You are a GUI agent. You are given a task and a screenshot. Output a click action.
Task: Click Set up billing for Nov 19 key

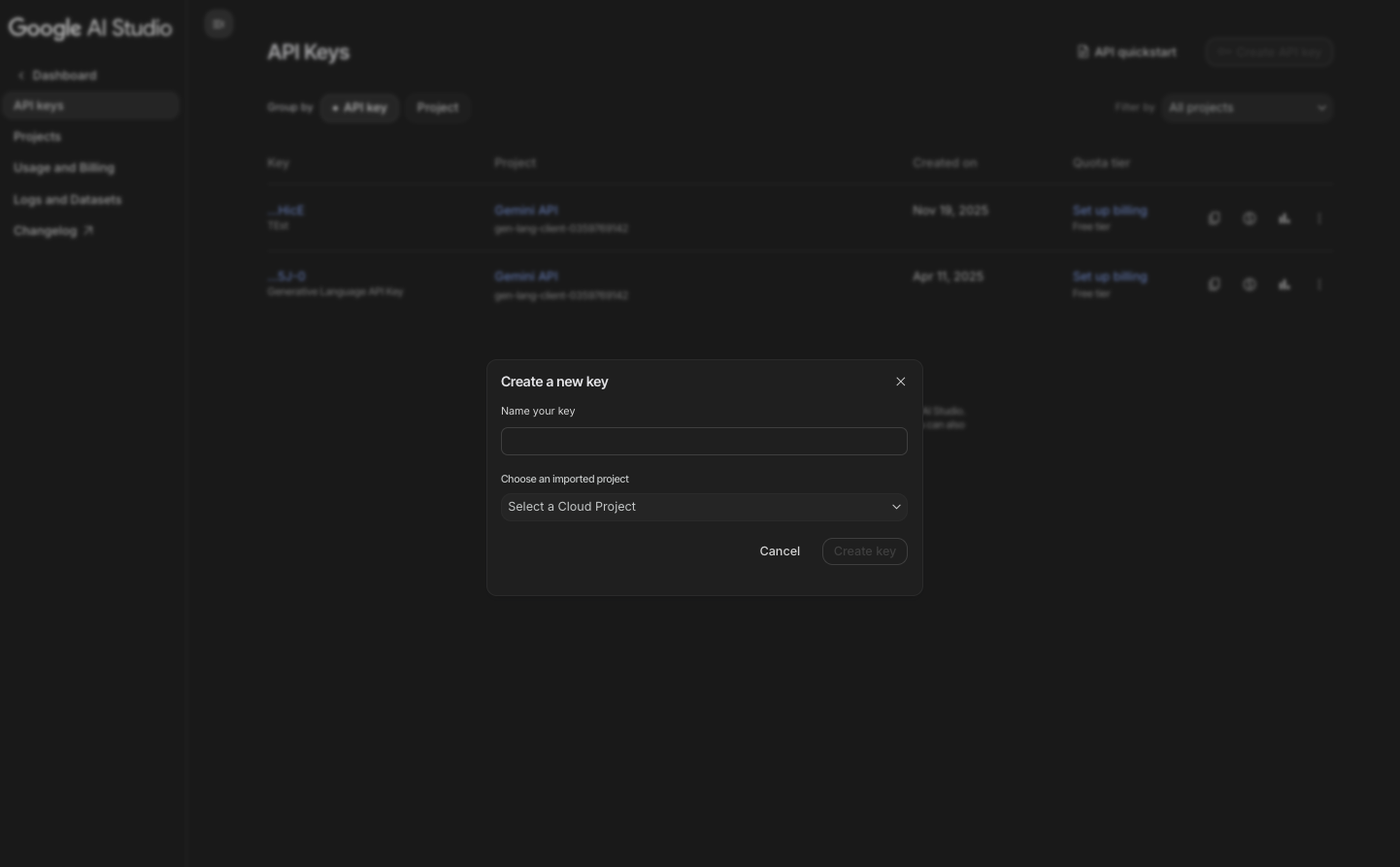[1110, 211]
